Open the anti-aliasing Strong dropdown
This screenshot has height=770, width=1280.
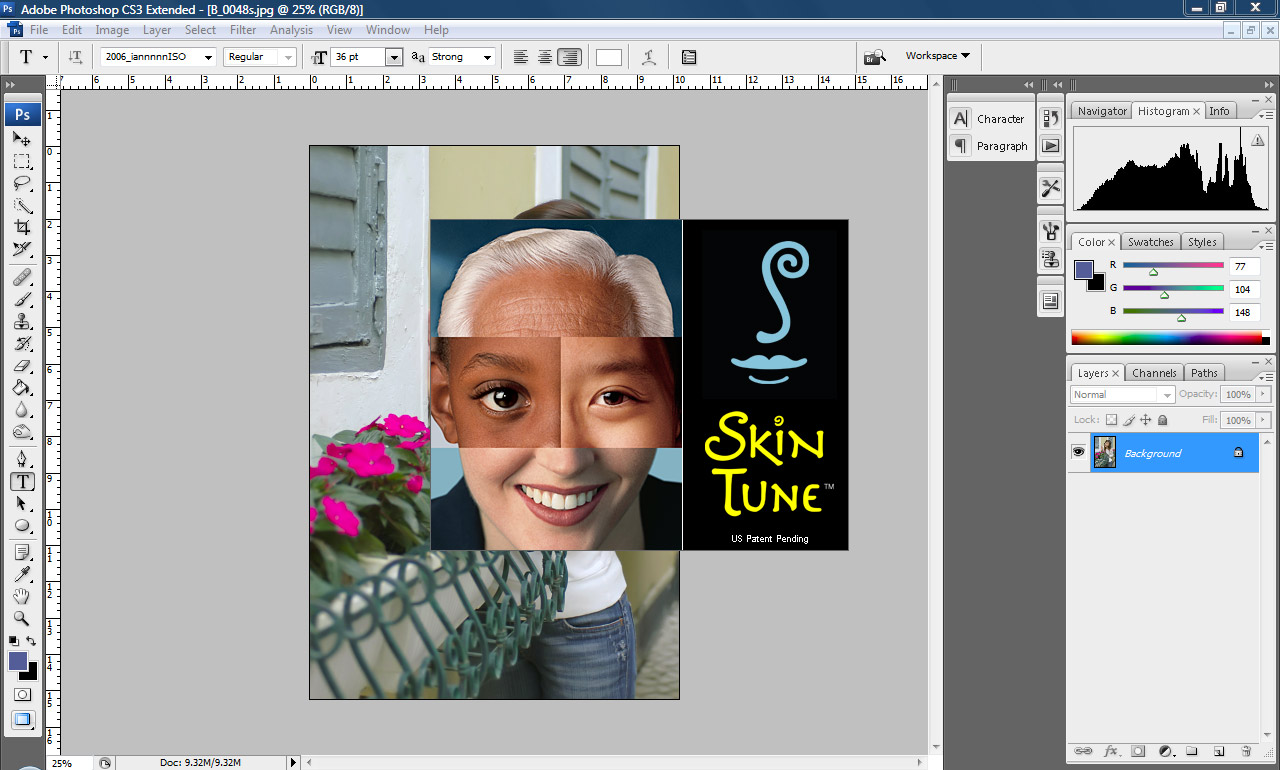pos(488,57)
